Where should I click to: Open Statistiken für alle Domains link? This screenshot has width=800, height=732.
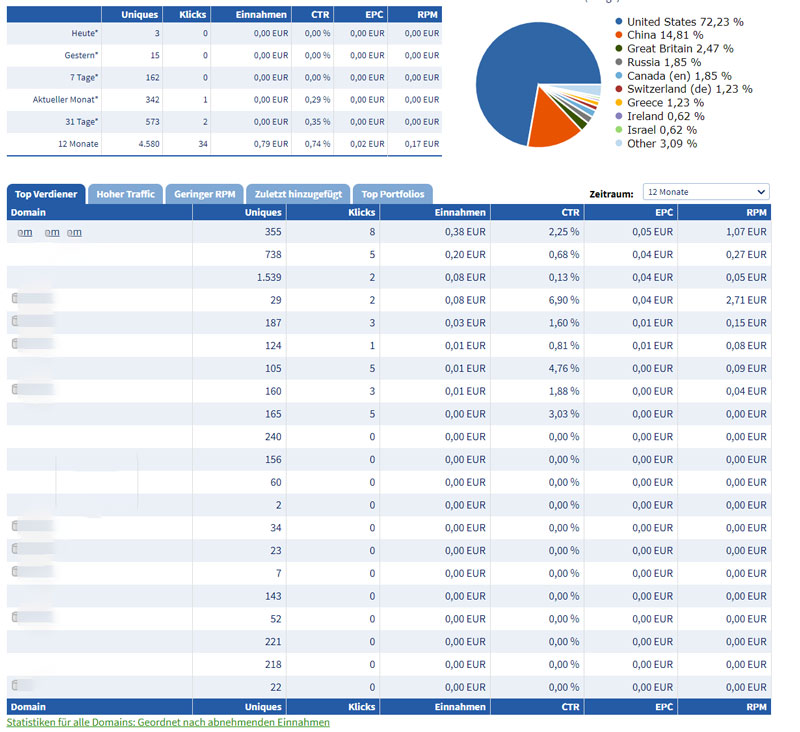point(168,722)
